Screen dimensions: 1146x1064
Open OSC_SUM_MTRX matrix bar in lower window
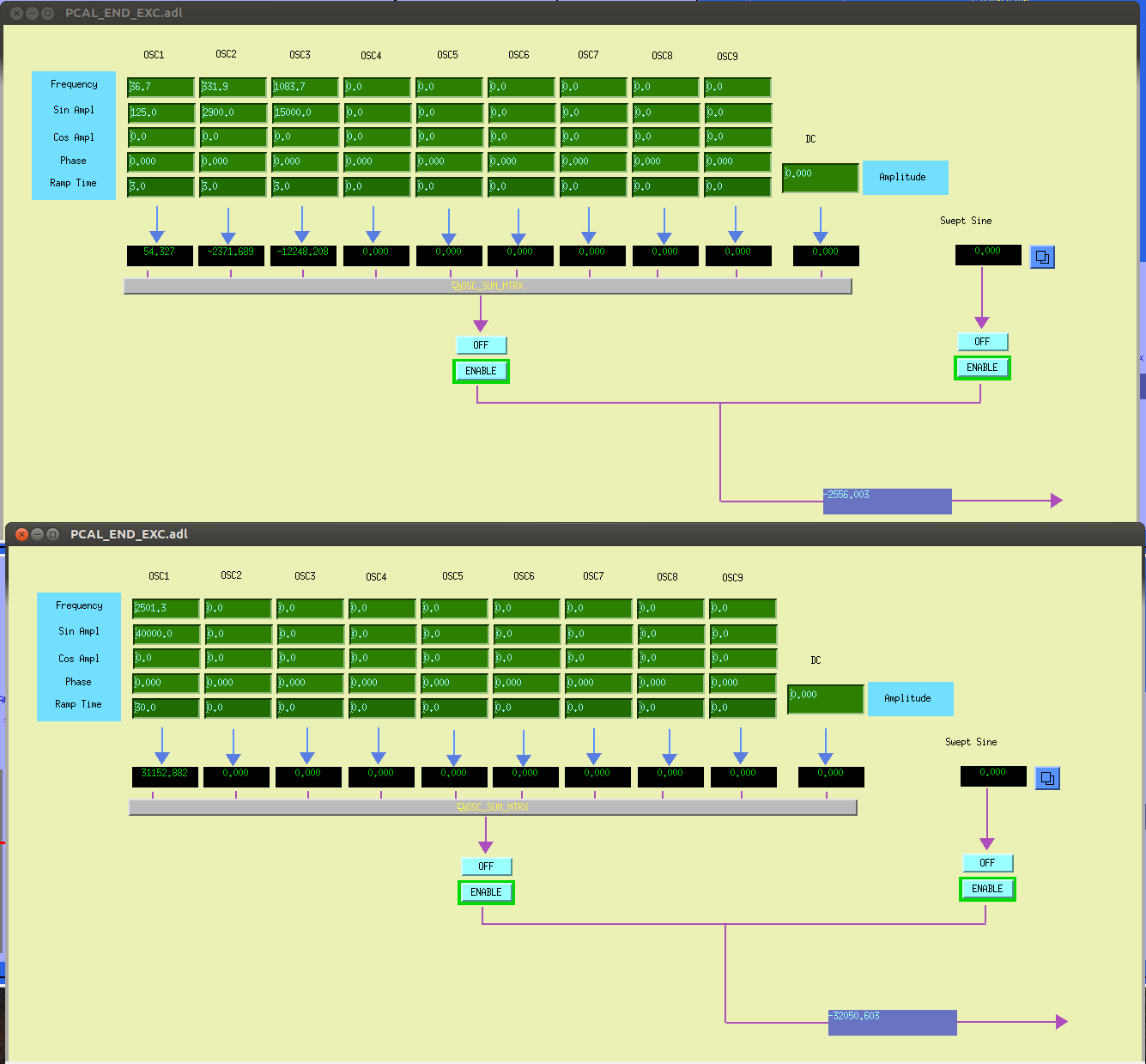493,807
